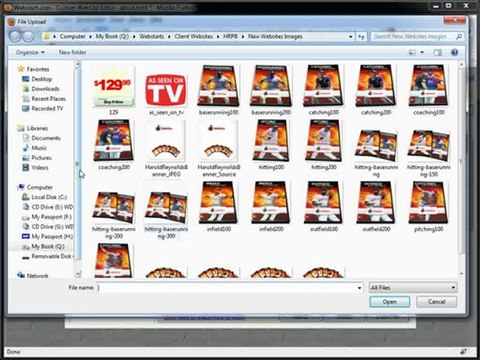
Task: Select My Passport (H:) drive
Action: (52, 236)
